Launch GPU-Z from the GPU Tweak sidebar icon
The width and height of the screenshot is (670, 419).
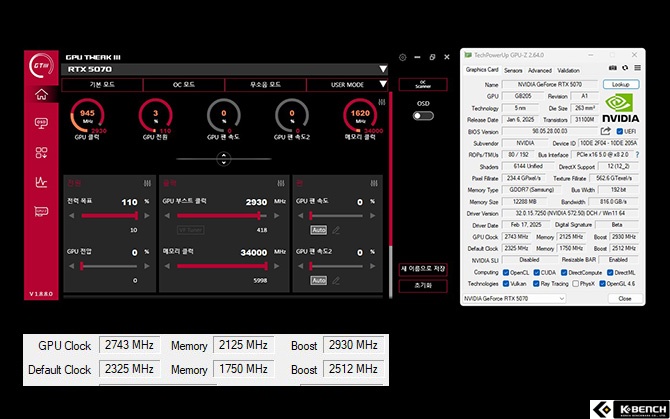[41, 211]
